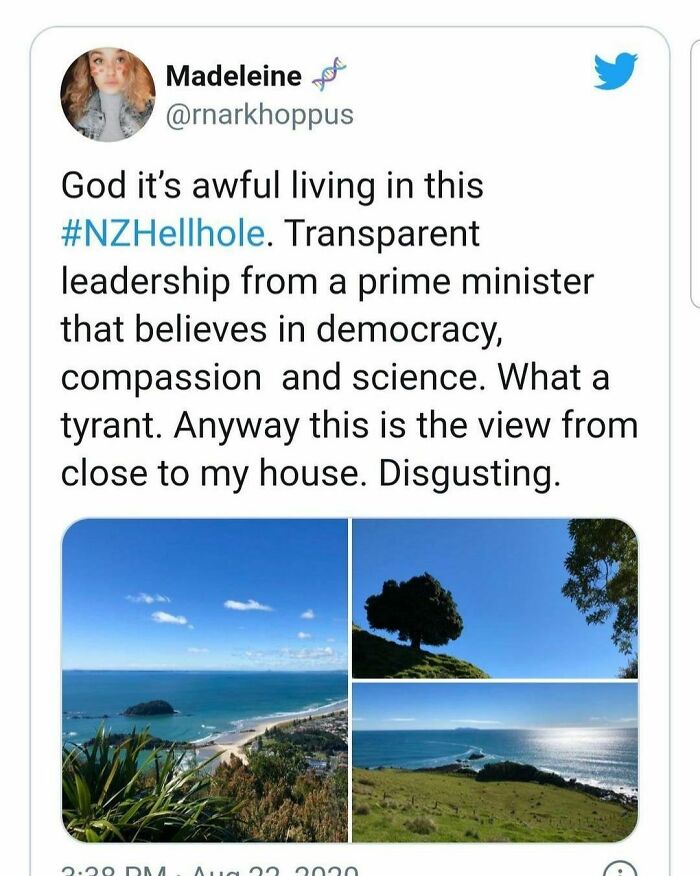
Task: Open the @rnarkhoppus handle link
Action: pos(259,115)
